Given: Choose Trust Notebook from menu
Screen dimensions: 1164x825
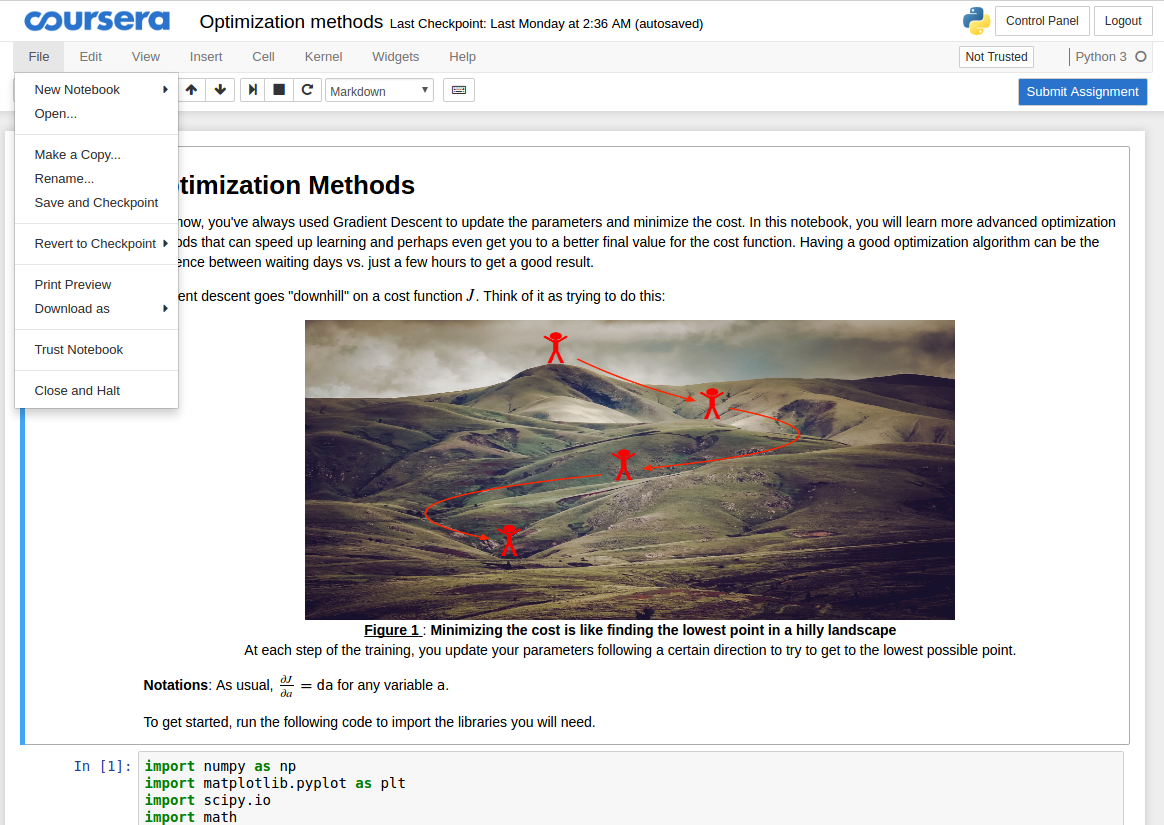Looking at the screenshot, I should click(97, 350).
